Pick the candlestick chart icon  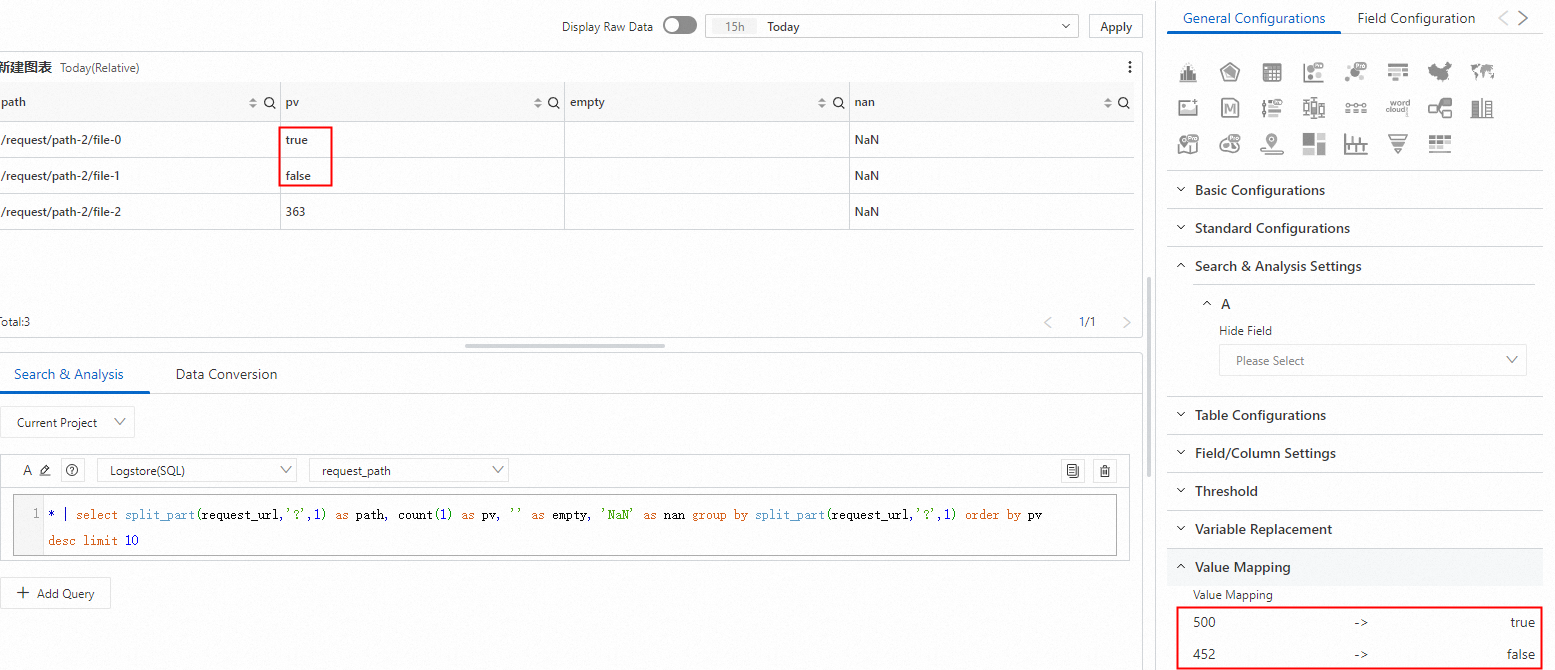click(x=1314, y=108)
